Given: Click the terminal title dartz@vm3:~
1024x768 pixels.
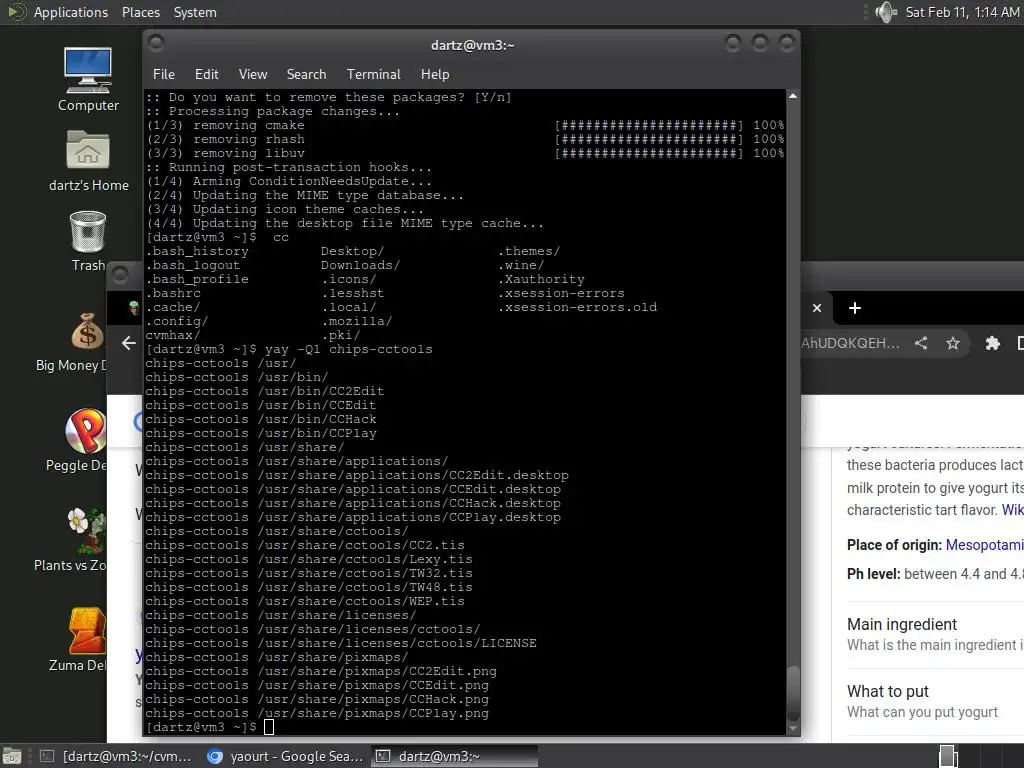Looking at the screenshot, I should pyautogui.click(x=472, y=45).
